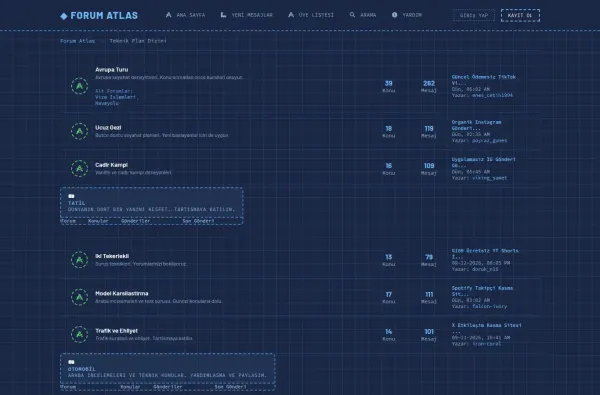Viewport: 600px width, 395px height.
Task: Click the Giriş Yap button
Action: pos(474,15)
